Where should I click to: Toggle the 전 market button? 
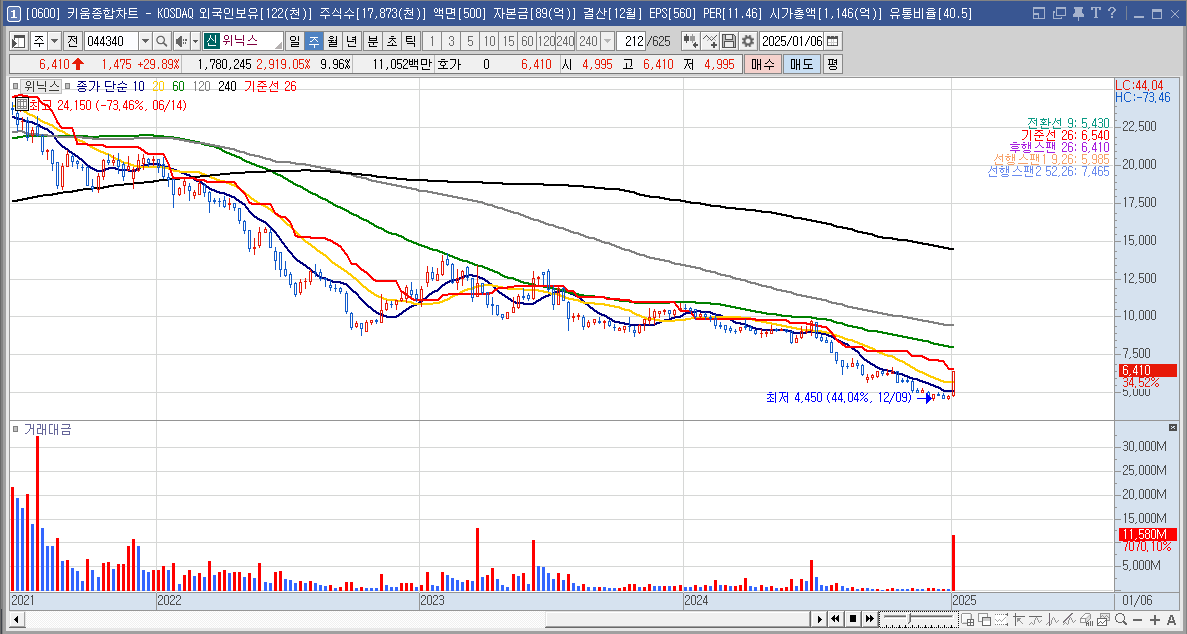(x=73, y=41)
